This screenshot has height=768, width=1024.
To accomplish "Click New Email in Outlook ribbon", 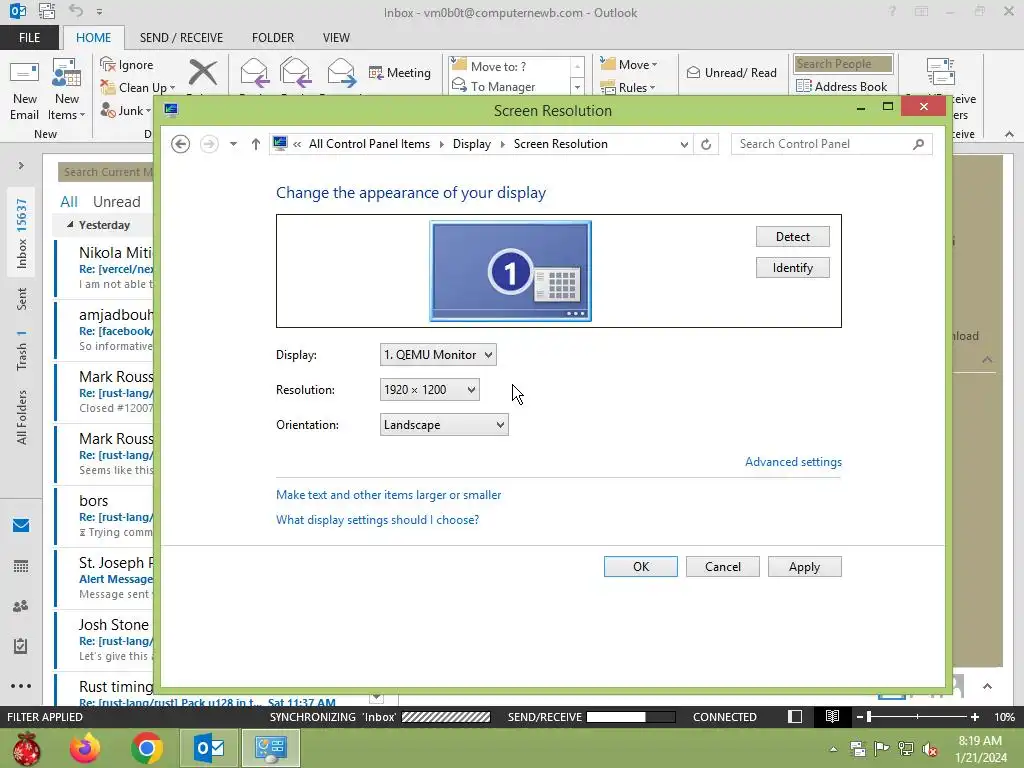I will pyautogui.click(x=25, y=89).
